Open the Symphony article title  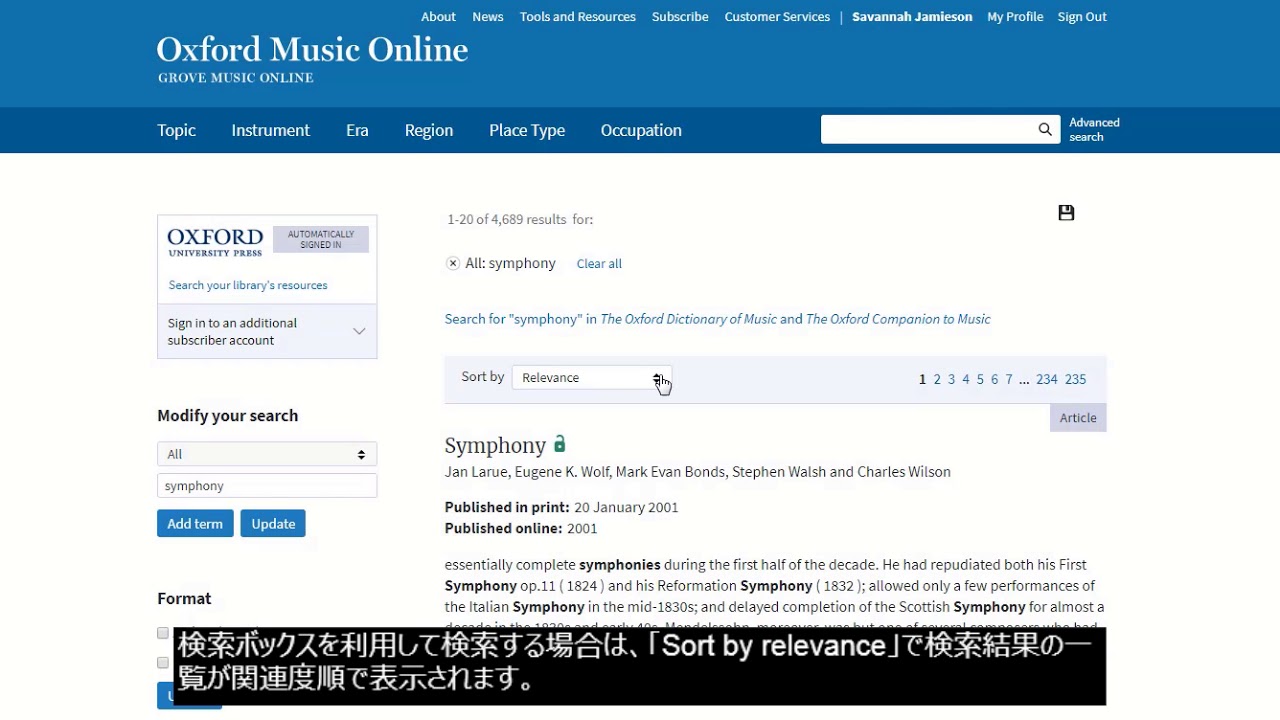point(495,445)
